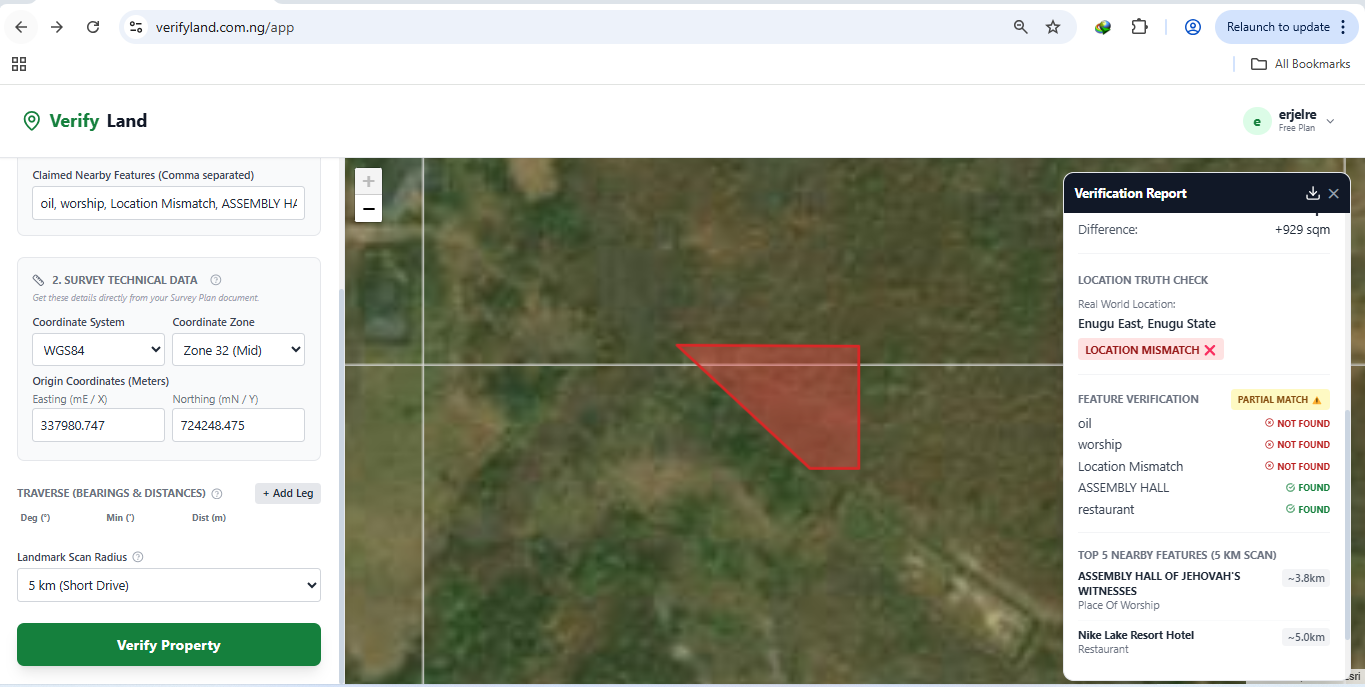The width and height of the screenshot is (1365, 687).
Task: Zoom out on the map
Action: click(369, 208)
